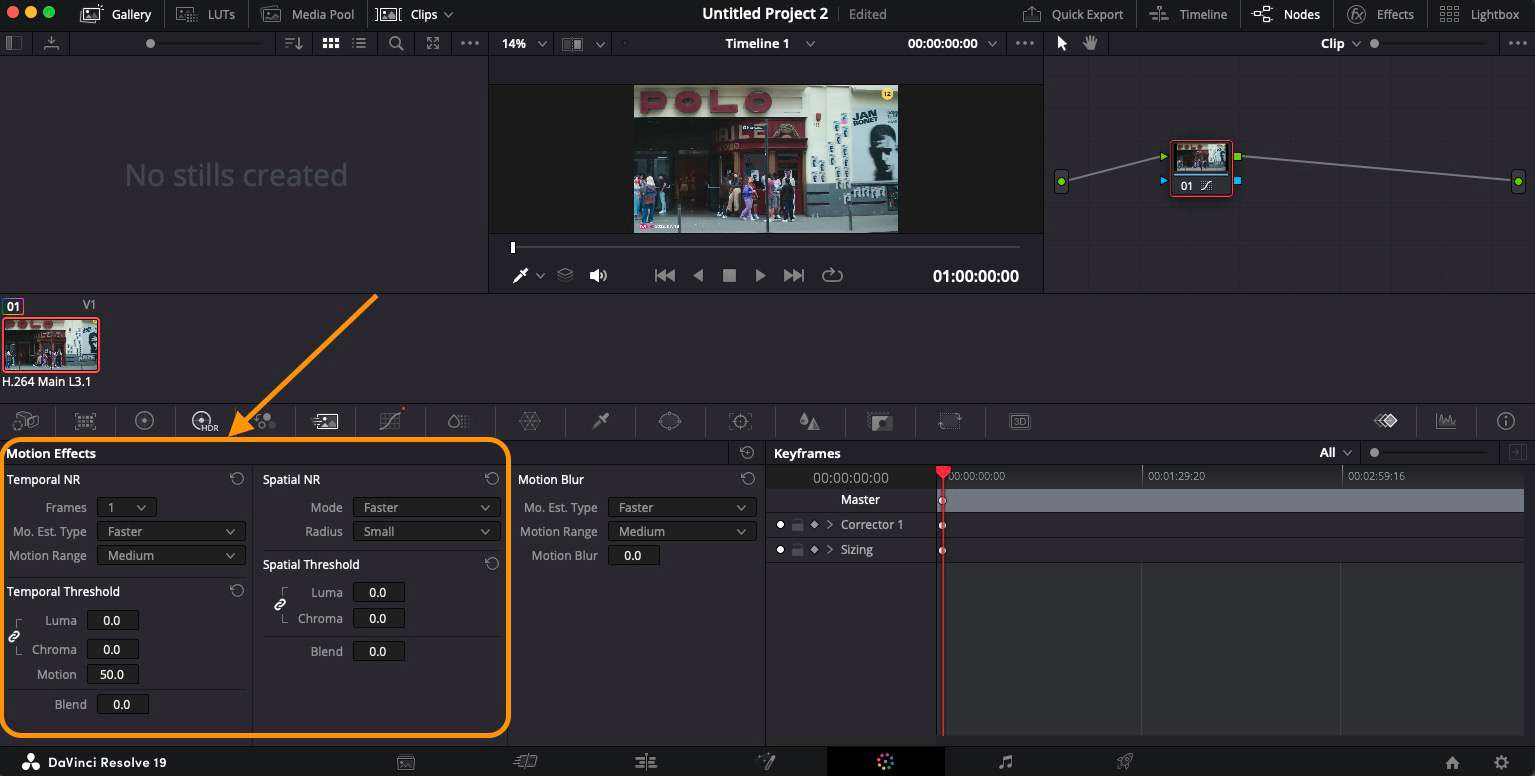Open the Camera Raw palette
The image size is (1535, 776).
(26, 421)
